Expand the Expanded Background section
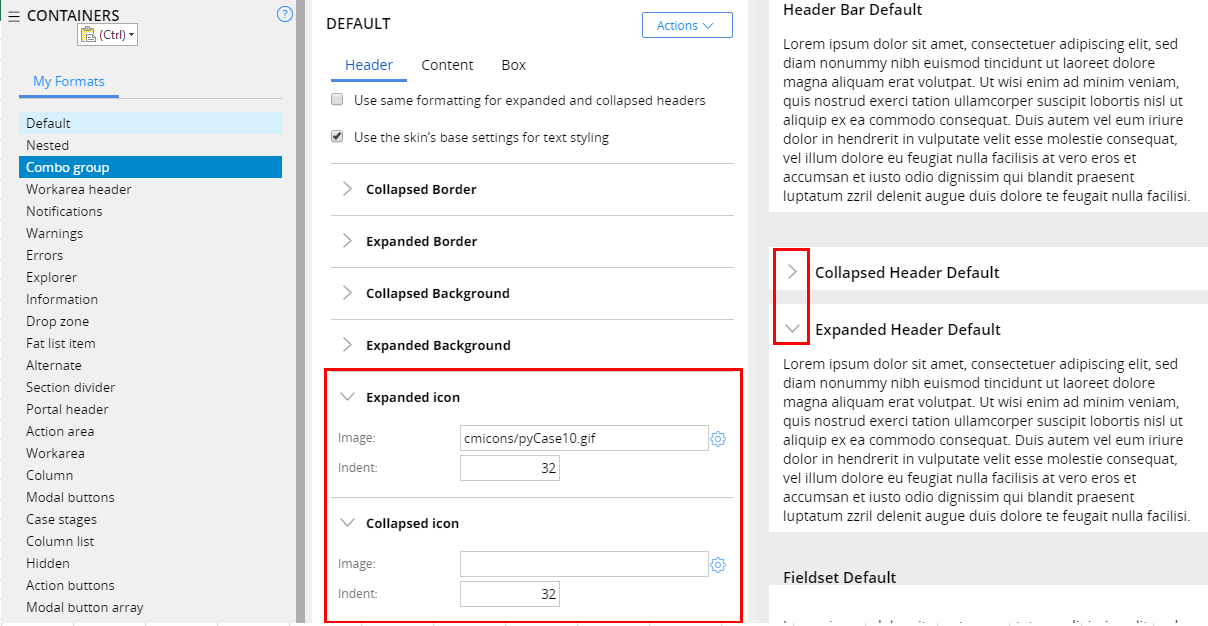The width and height of the screenshot is (1208, 626). pyautogui.click(x=347, y=345)
